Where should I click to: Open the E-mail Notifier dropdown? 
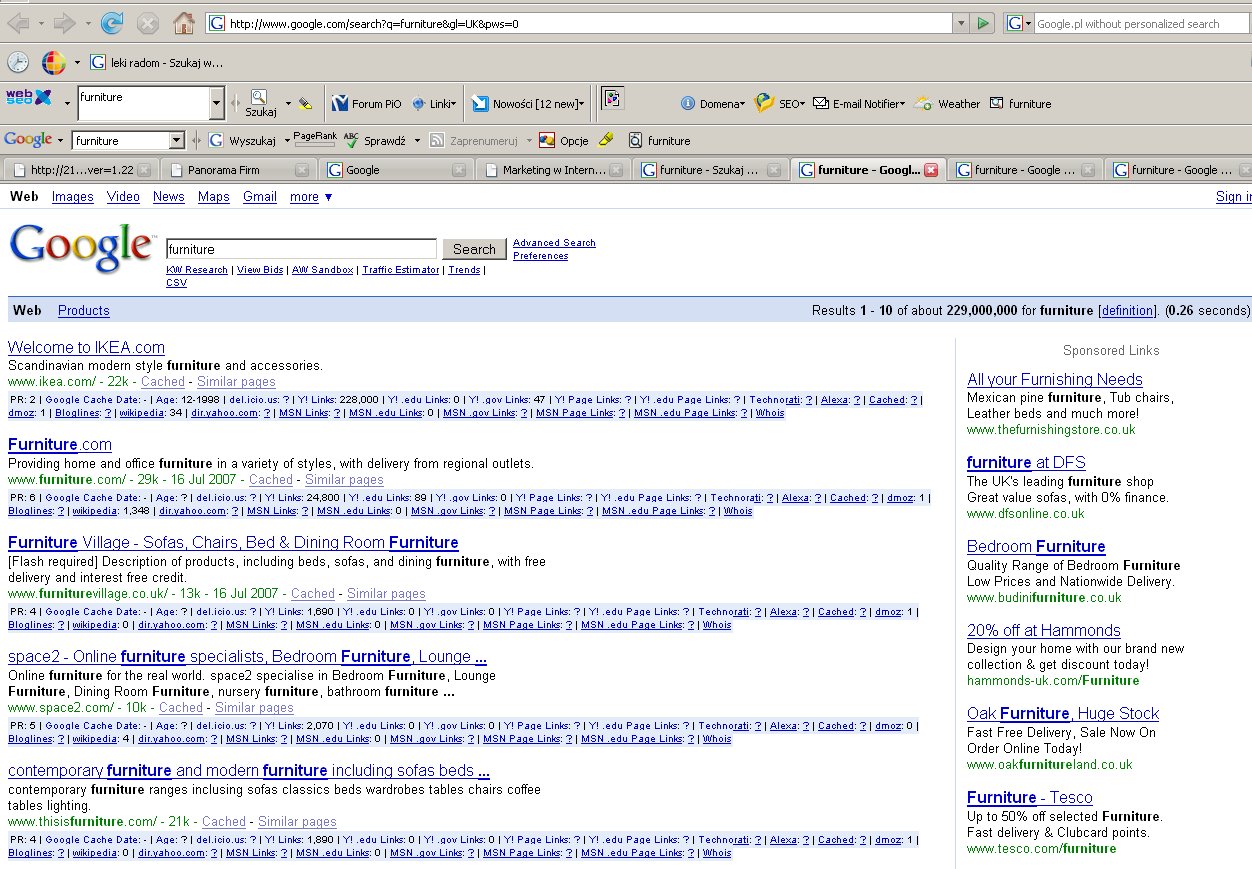point(859,103)
